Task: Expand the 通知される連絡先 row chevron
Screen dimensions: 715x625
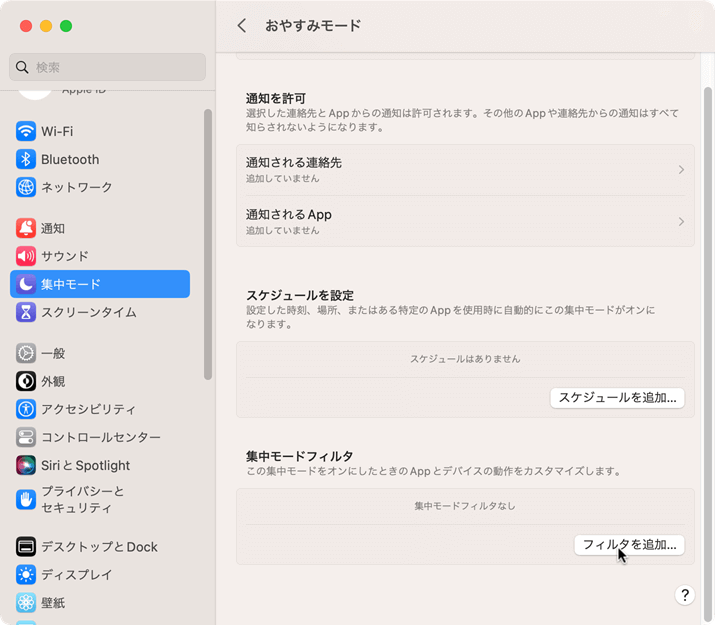Action: point(681,170)
